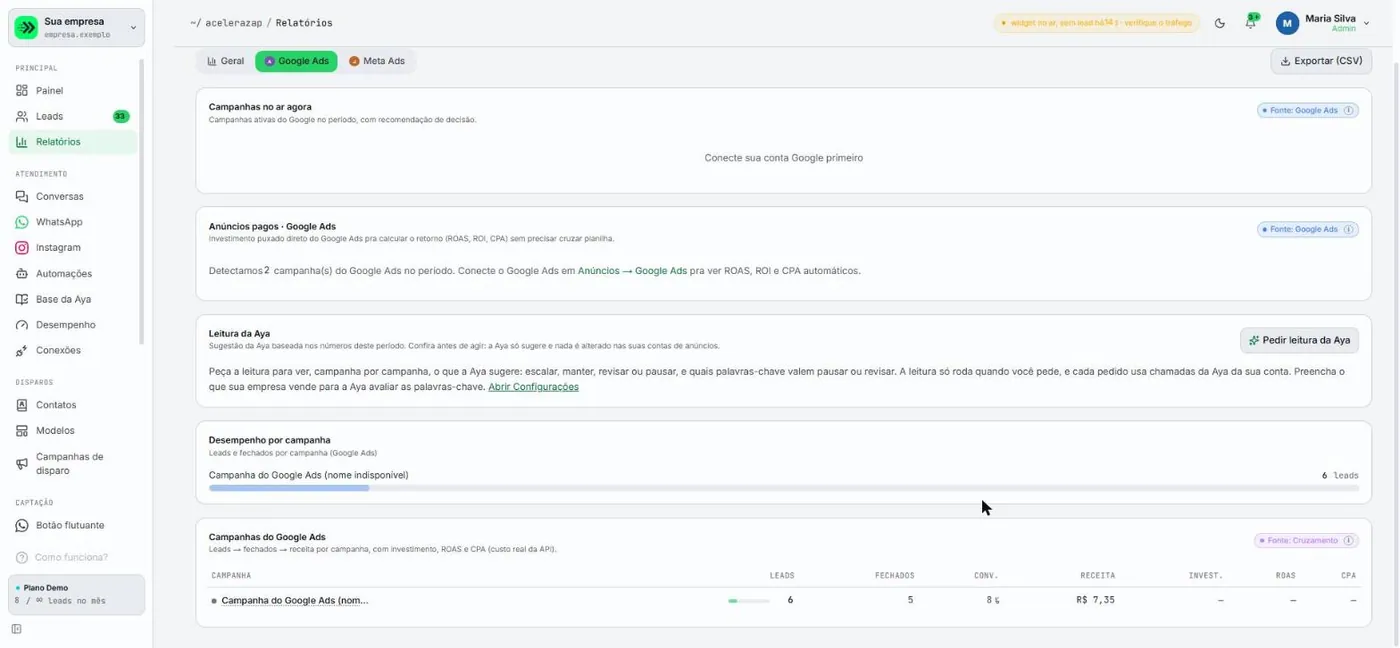Viewport: 1400px width, 648px height.
Task: Click acelerazap in the breadcrumb
Action: tap(233, 23)
